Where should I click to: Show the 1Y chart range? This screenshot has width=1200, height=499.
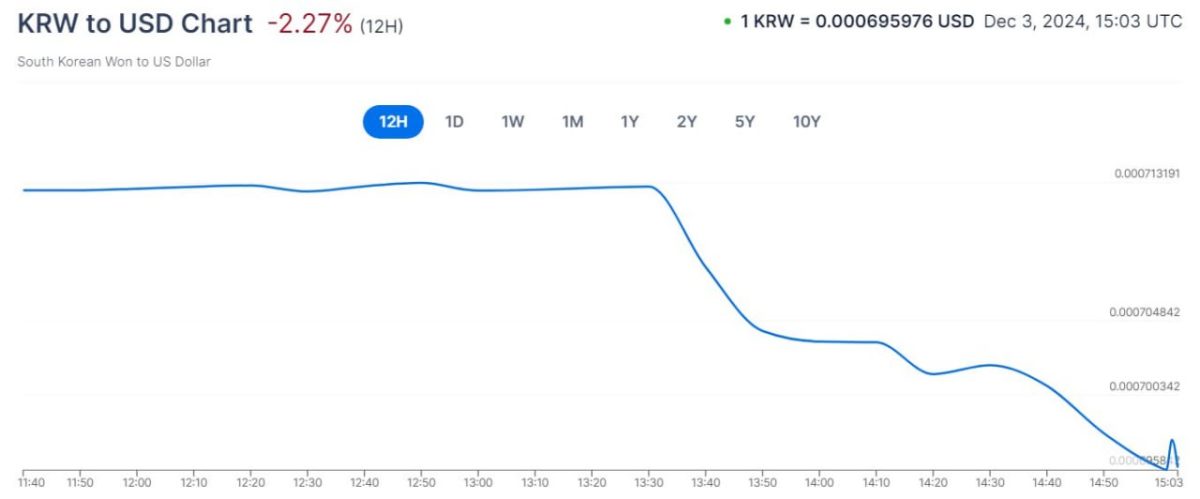629,122
